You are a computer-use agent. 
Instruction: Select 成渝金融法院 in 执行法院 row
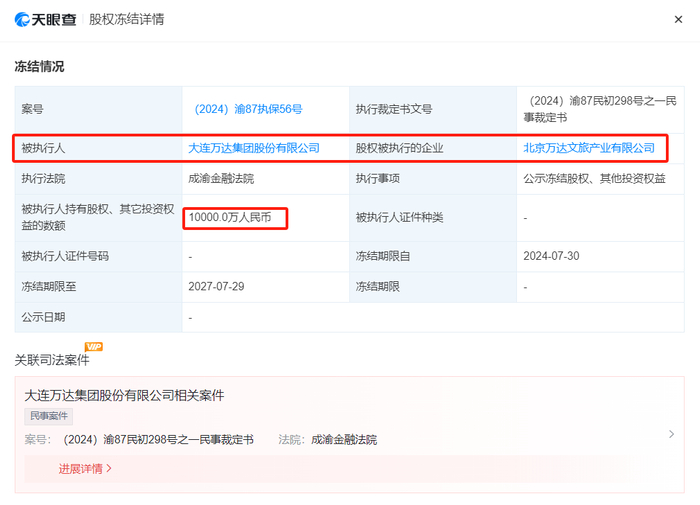coord(221,179)
